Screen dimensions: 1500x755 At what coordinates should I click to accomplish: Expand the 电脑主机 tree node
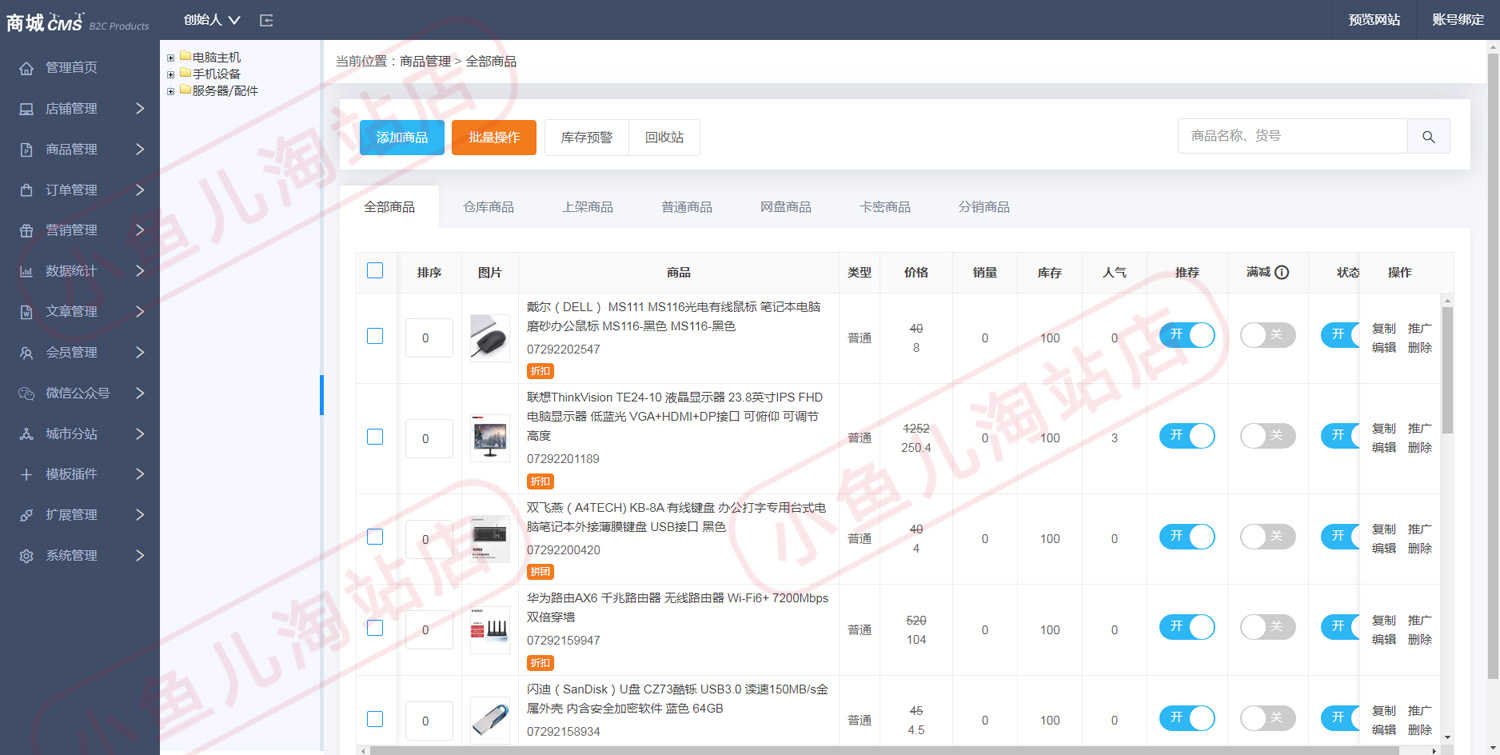pos(171,57)
